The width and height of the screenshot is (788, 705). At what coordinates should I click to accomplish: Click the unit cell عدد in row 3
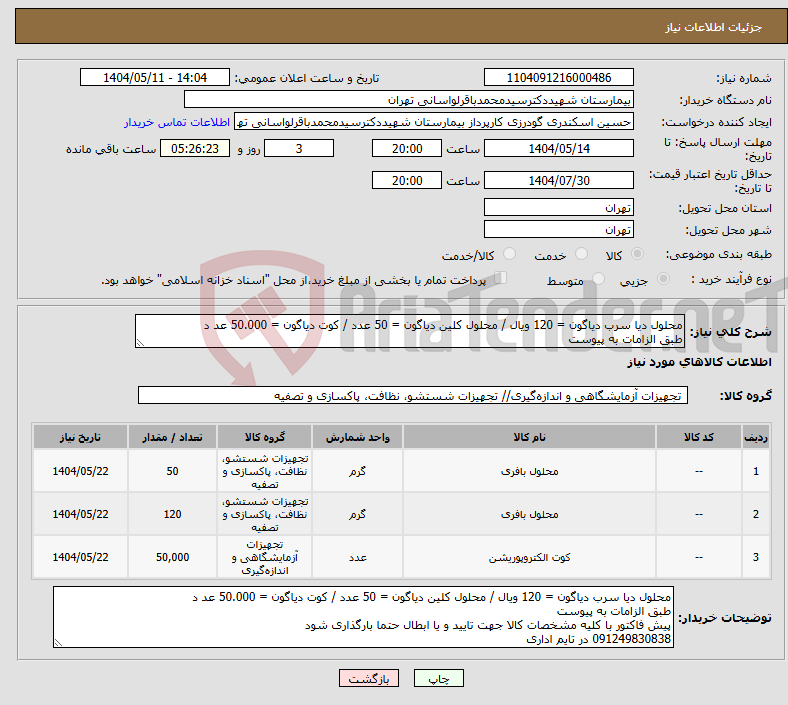click(357, 557)
